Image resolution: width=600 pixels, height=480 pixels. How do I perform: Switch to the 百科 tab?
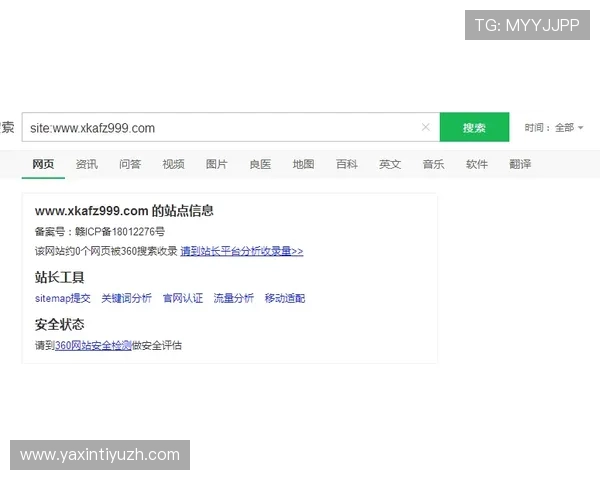coord(347,164)
